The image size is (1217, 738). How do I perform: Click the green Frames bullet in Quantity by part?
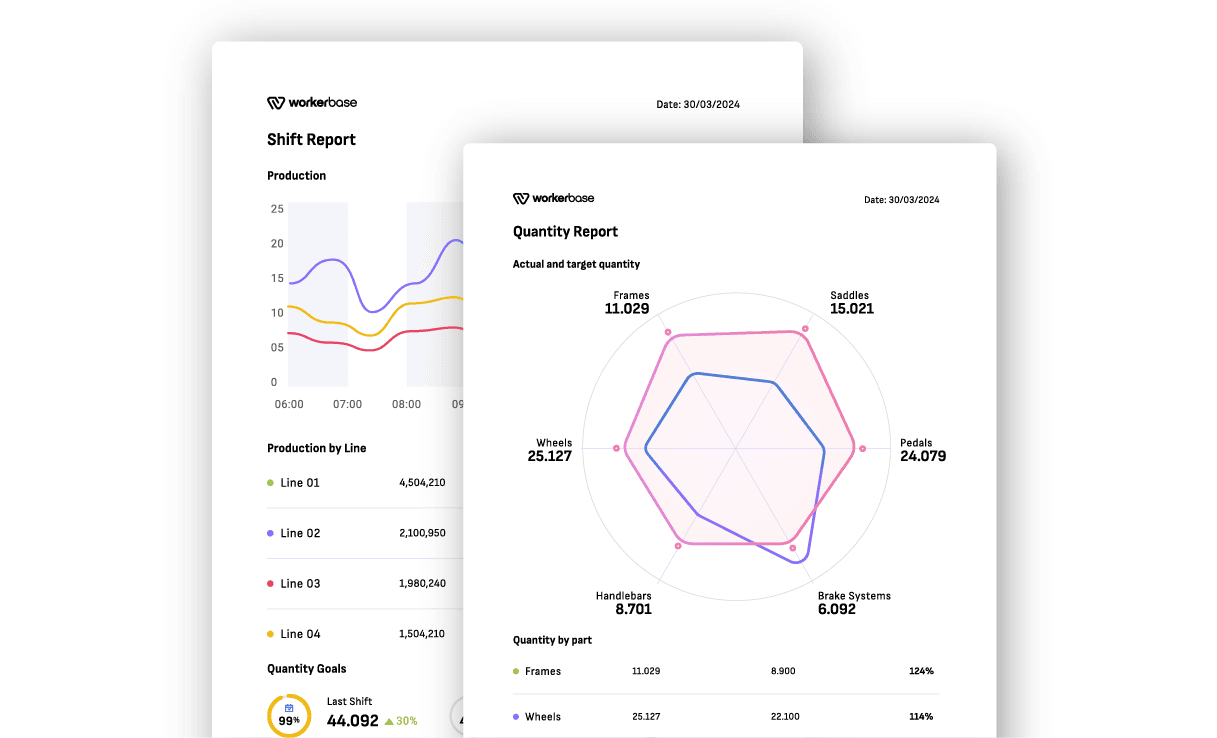(516, 671)
